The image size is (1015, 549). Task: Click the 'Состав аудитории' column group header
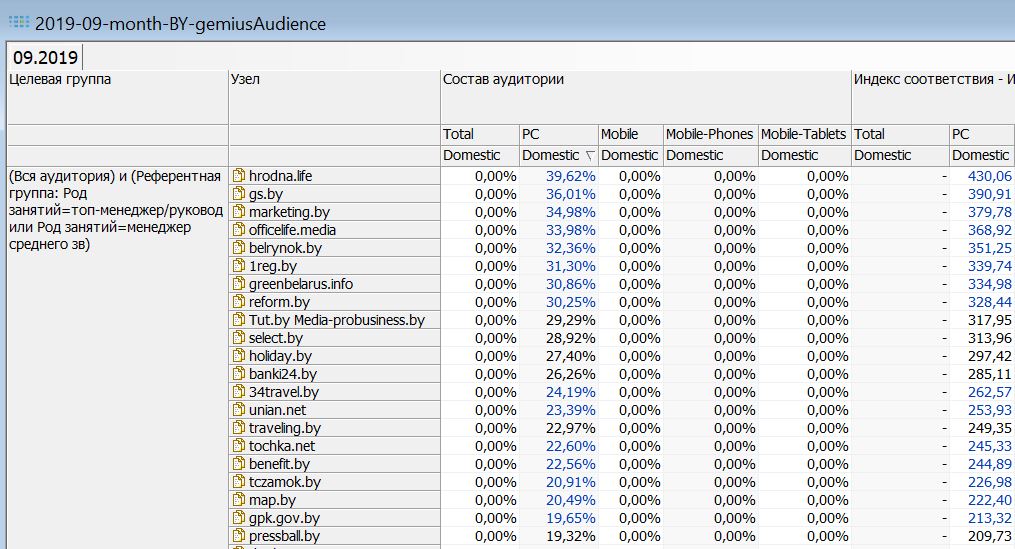pyautogui.click(x=504, y=80)
